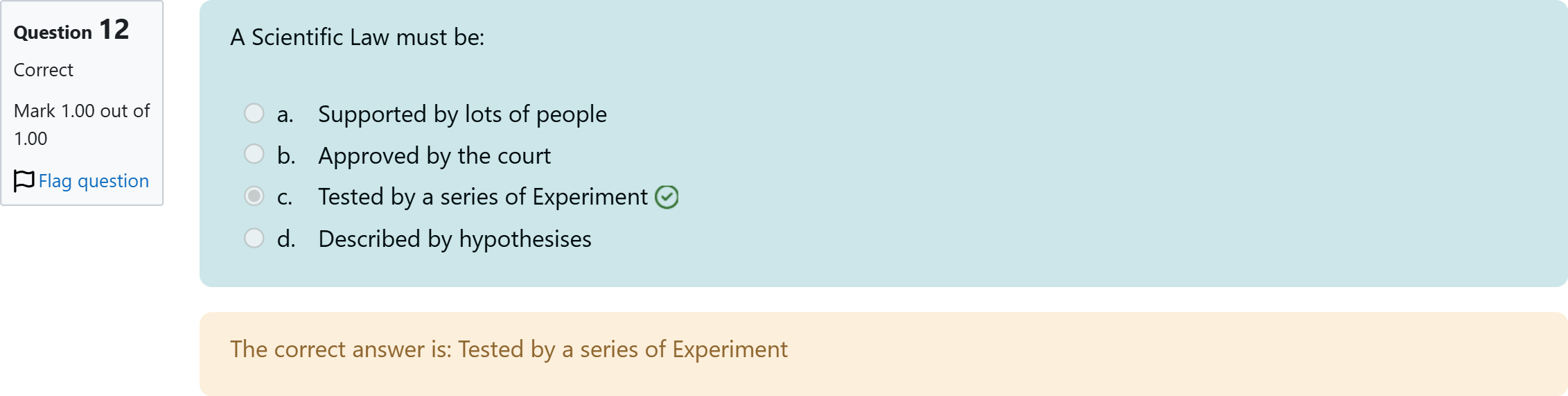This screenshot has height=396, width=1568.
Task: Click the "a." option letter label
Action: [x=285, y=114]
